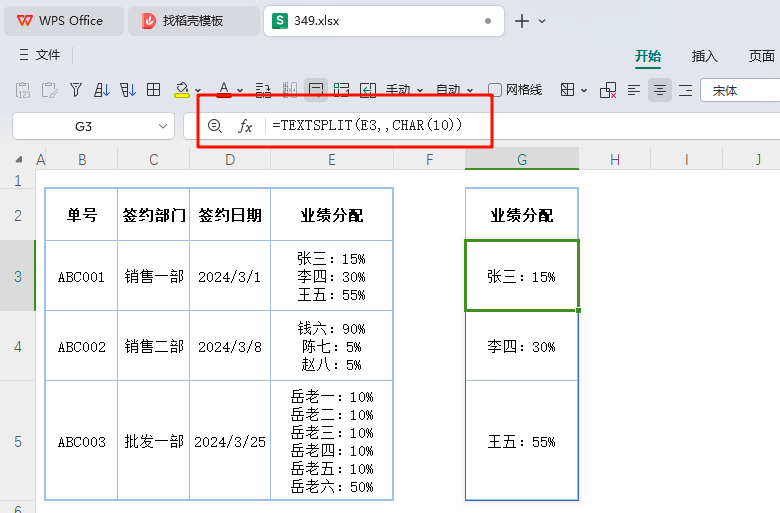780x513 pixels.
Task: Click the clear formatting squares icon
Action: click(x=608, y=90)
